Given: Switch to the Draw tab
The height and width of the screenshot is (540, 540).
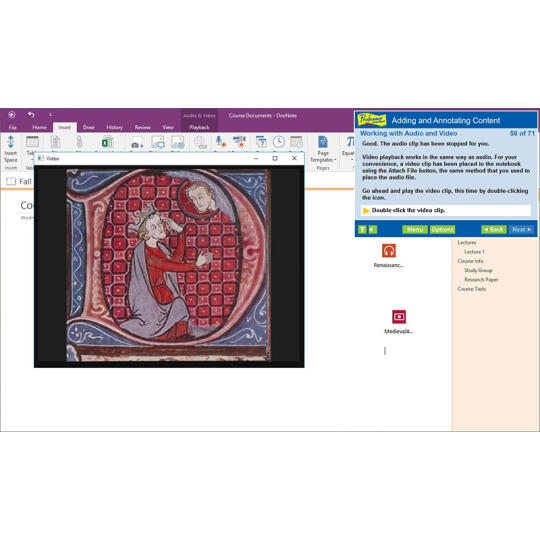Looking at the screenshot, I should coord(89,127).
